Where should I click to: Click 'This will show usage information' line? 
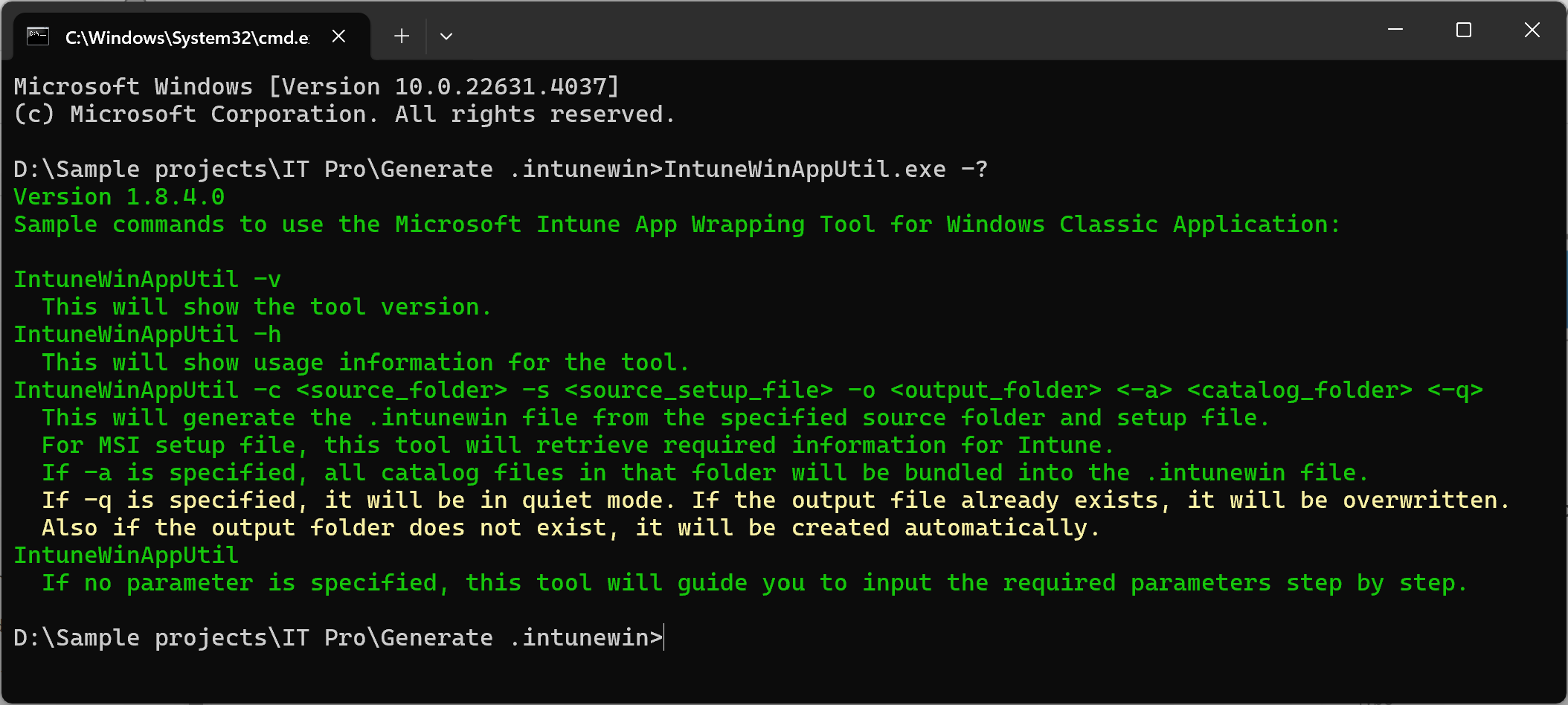tap(366, 362)
